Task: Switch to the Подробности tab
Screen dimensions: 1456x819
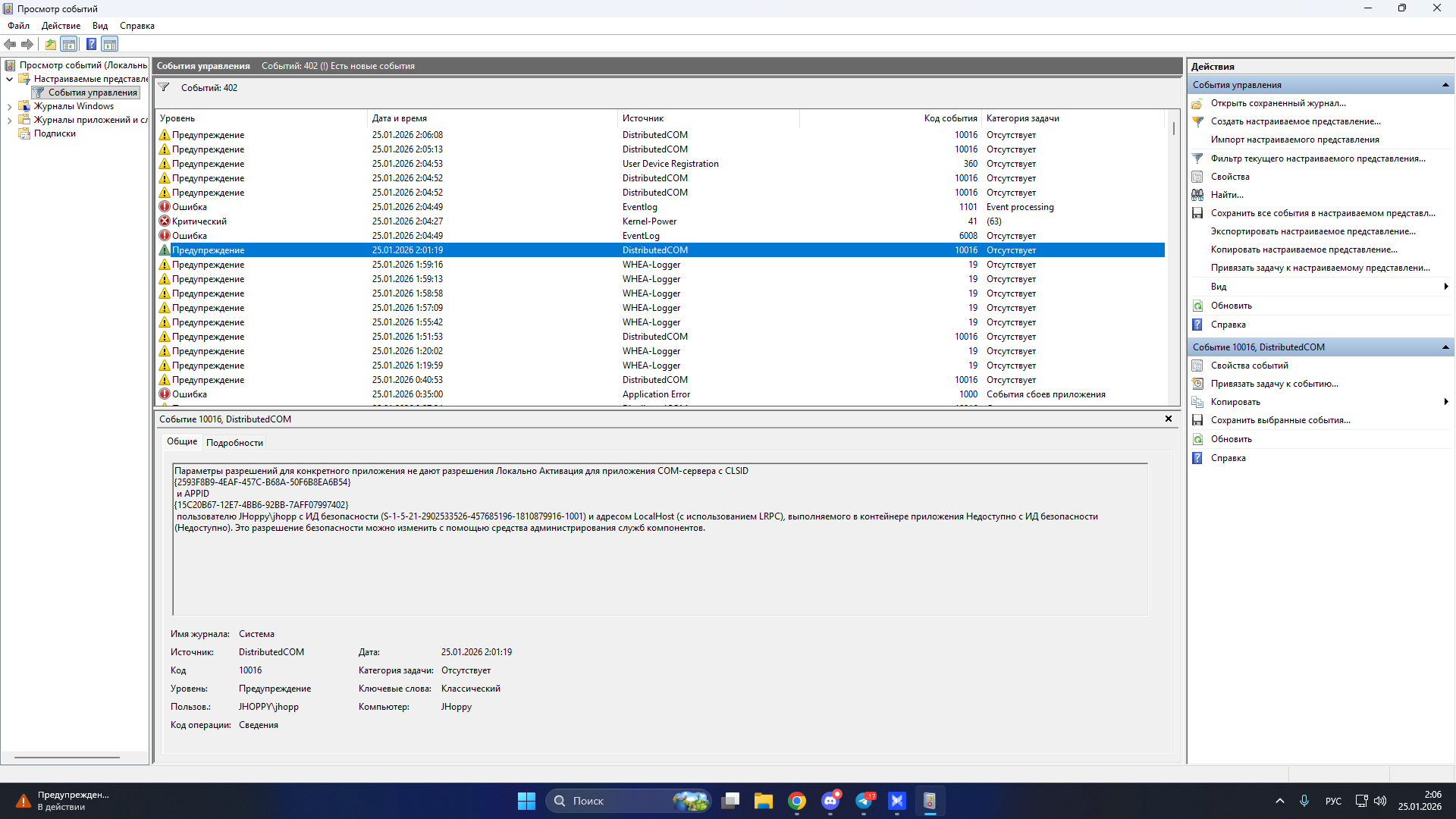Action: pos(234,443)
